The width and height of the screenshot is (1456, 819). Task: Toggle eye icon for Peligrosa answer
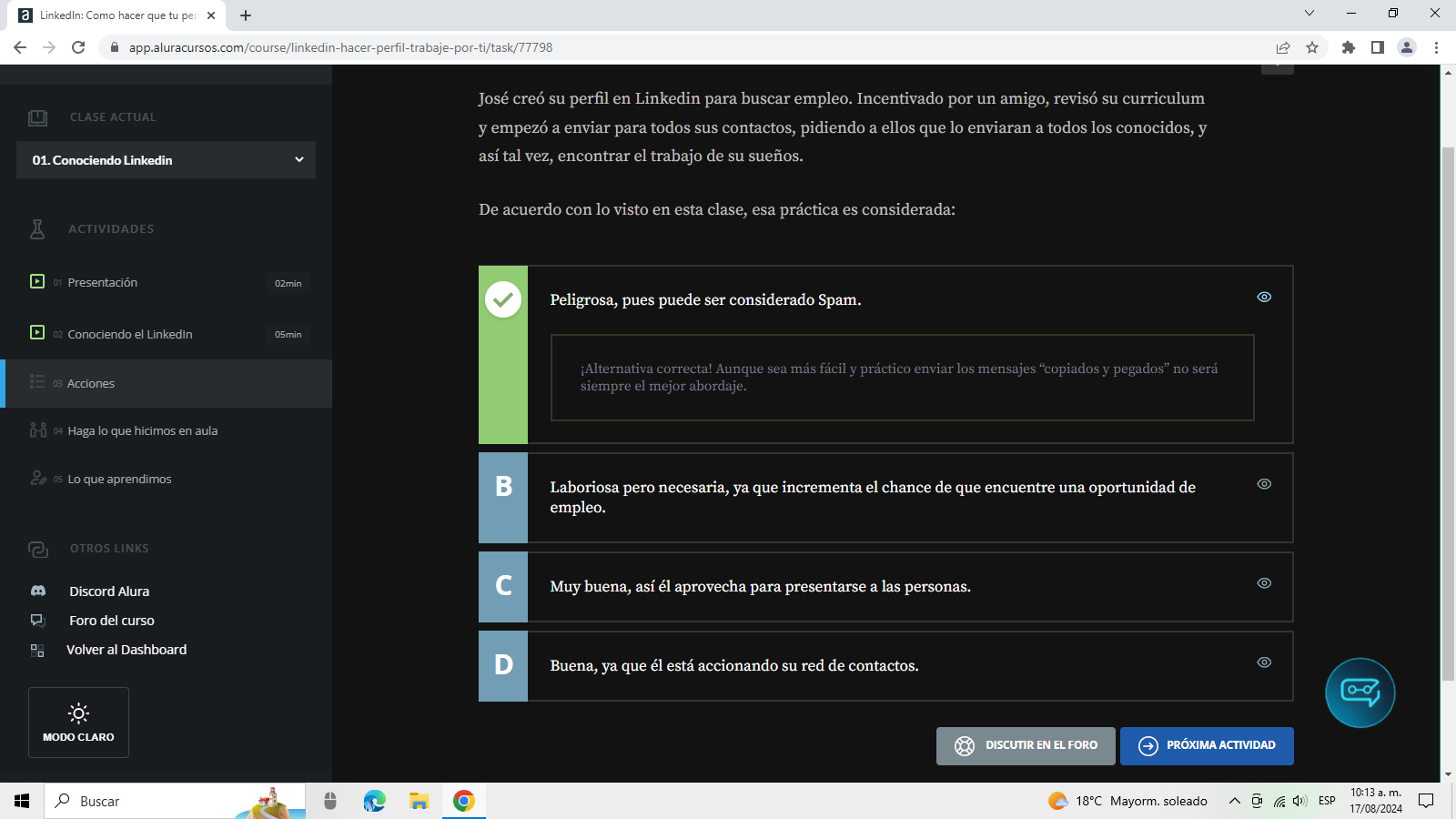tap(1264, 298)
